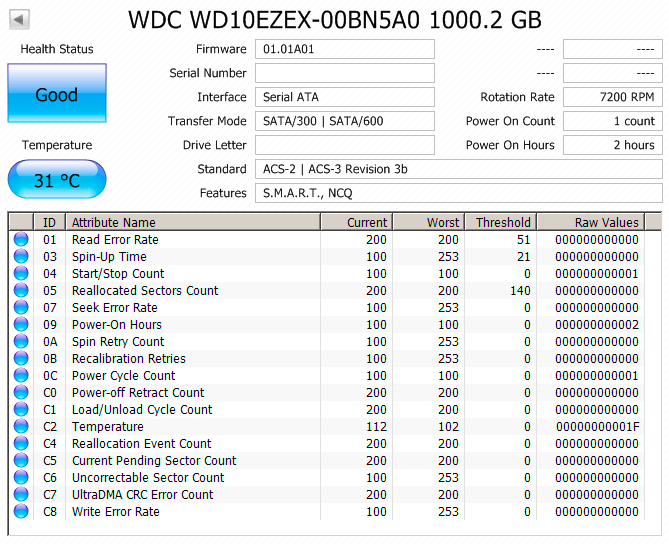The width and height of the screenshot is (669, 544).
Task: Click status icon for Uncorrectable Sector Count
Action: [21, 477]
